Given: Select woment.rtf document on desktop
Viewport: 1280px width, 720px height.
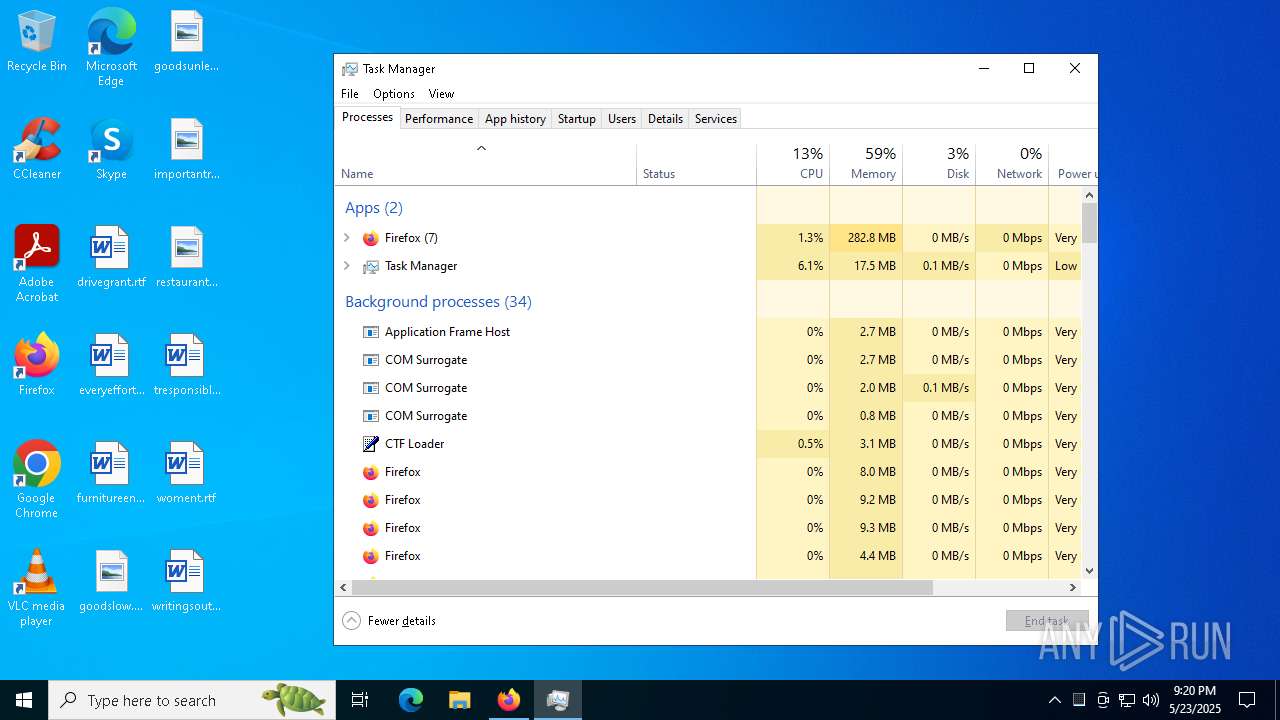Looking at the screenshot, I should 186,473.
